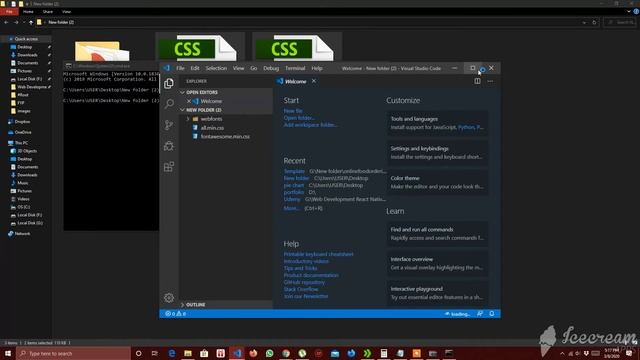Open the Windows Start menu
Image resolution: width=640 pixels, height=360 pixels.
point(8,353)
